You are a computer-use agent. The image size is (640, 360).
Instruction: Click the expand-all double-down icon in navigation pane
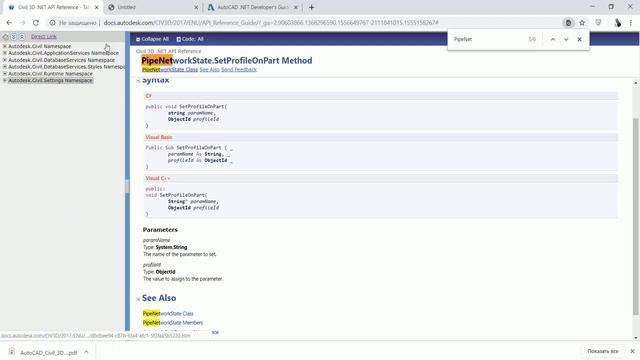tap(13, 37)
